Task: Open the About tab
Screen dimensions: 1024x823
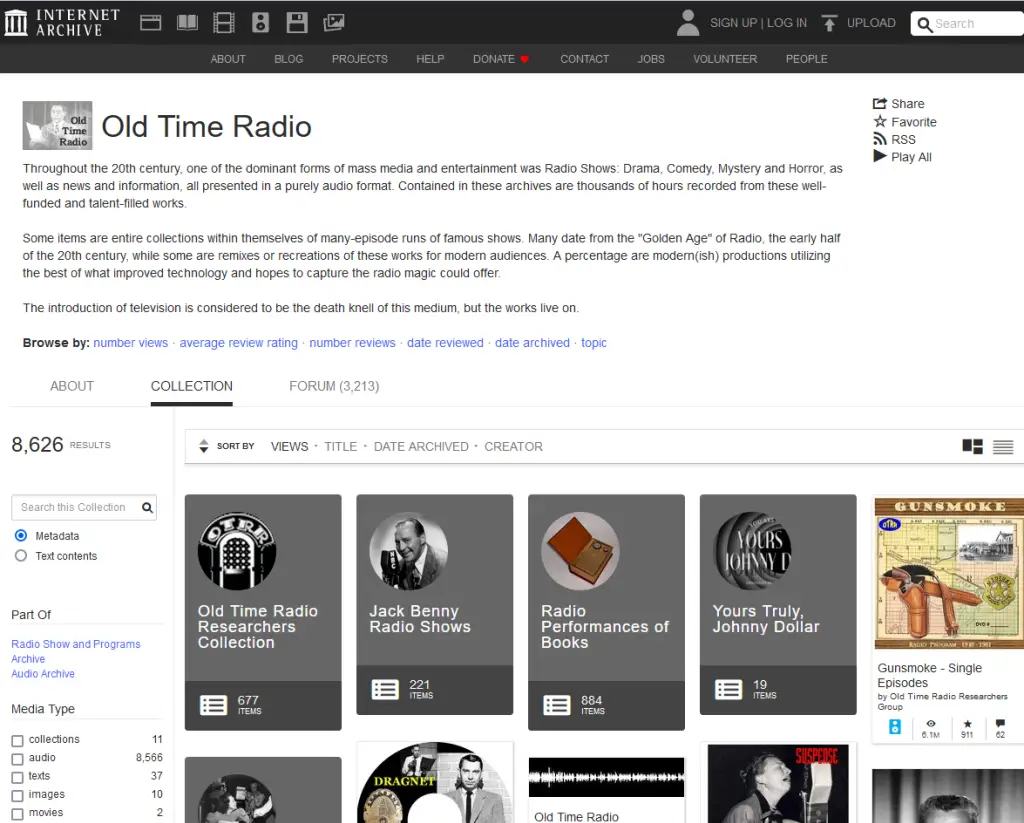Action: coord(72,386)
